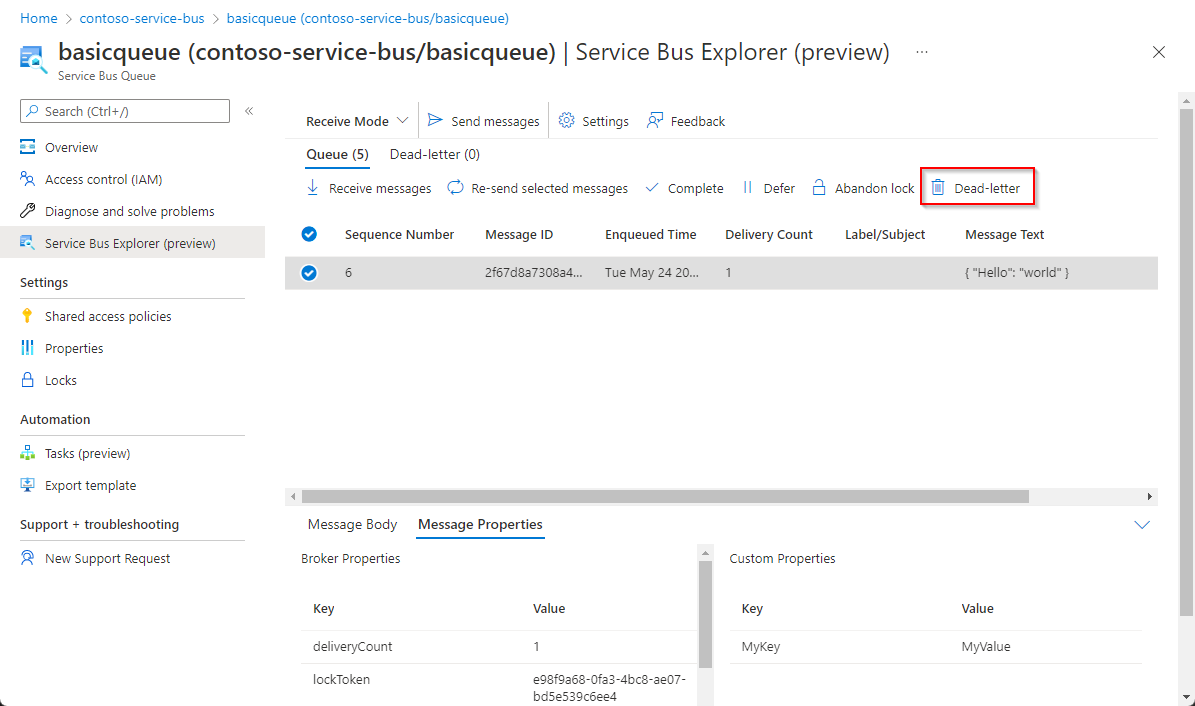Image resolution: width=1195 pixels, height=706 pixels.
Task: Click the Complete checkmark icon
Action: click(x=652, y=188)
